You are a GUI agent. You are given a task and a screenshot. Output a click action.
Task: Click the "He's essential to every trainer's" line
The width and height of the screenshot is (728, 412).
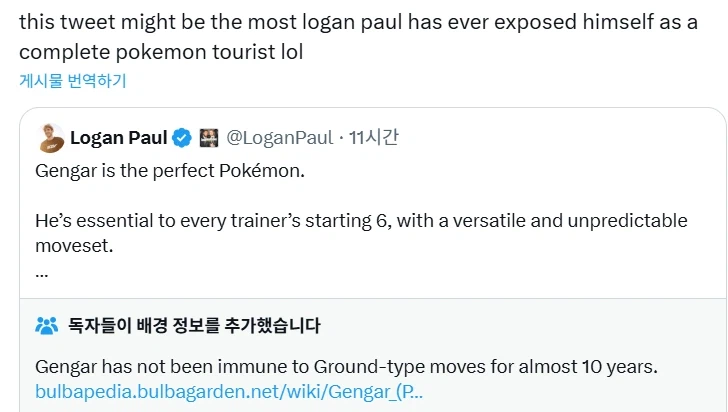click(200, 220)
